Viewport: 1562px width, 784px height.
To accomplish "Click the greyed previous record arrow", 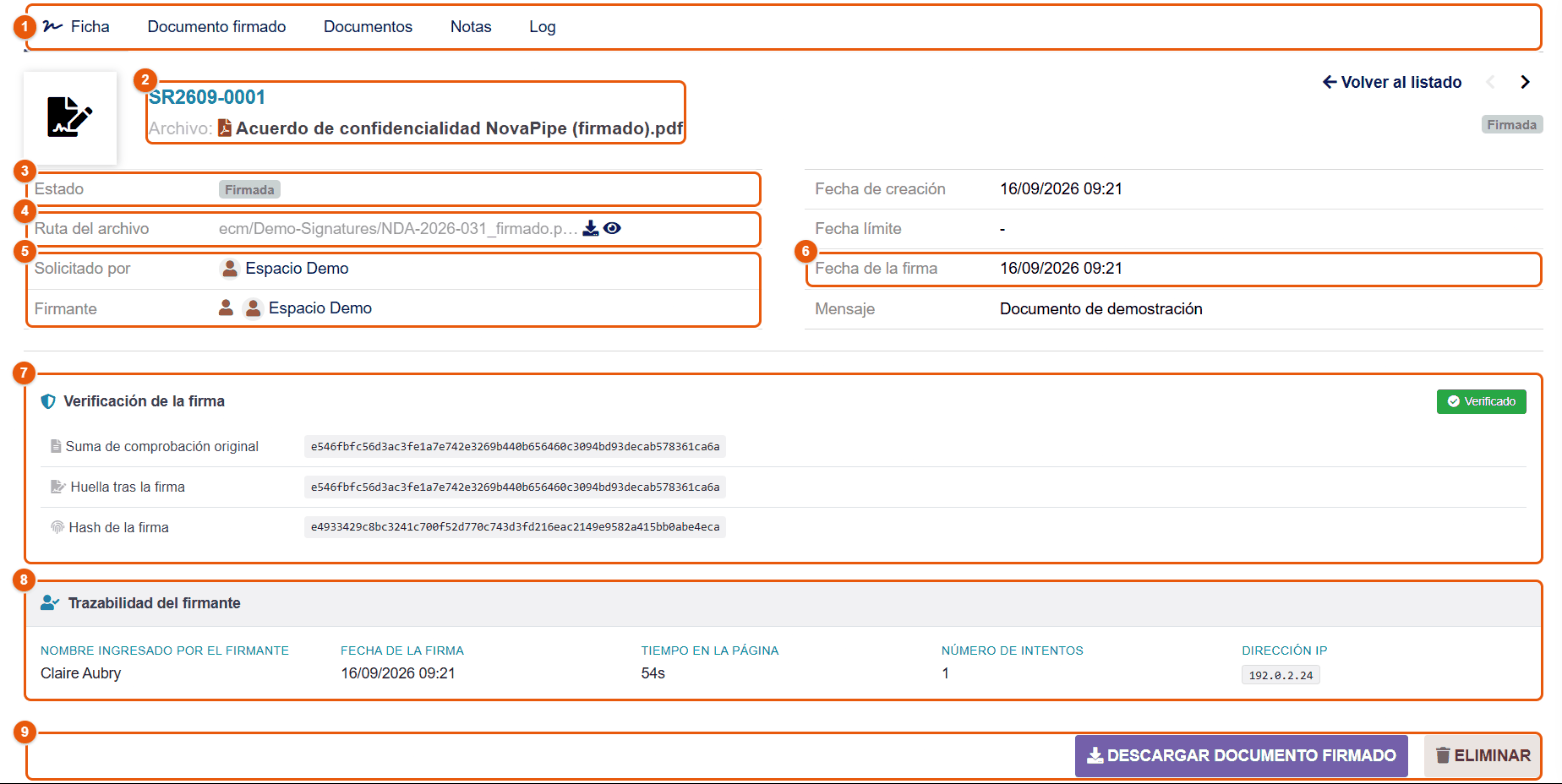I will click(x=1490, y=82).
